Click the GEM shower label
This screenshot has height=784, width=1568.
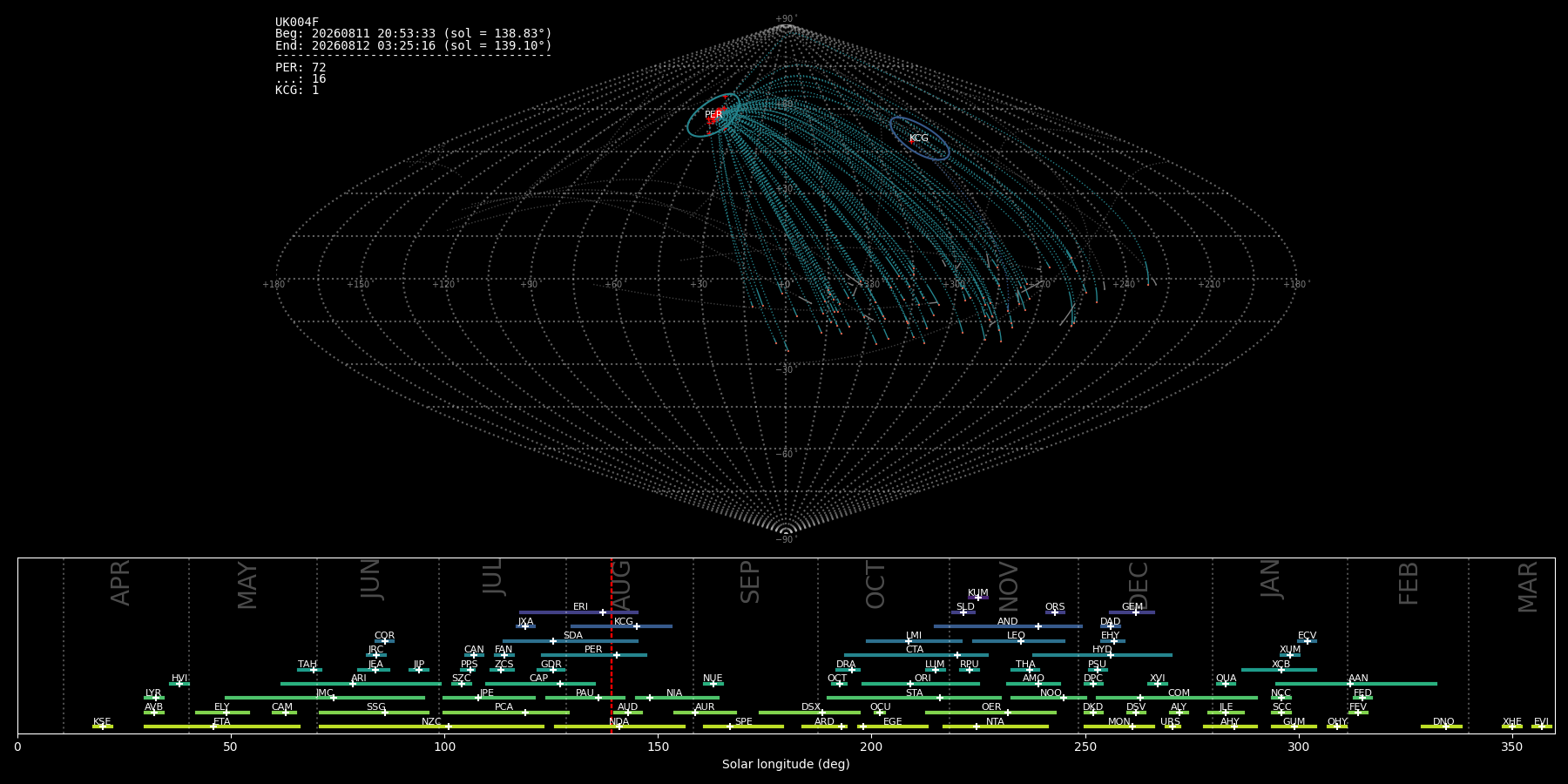pyautogui.click(x=1132, y=607)
